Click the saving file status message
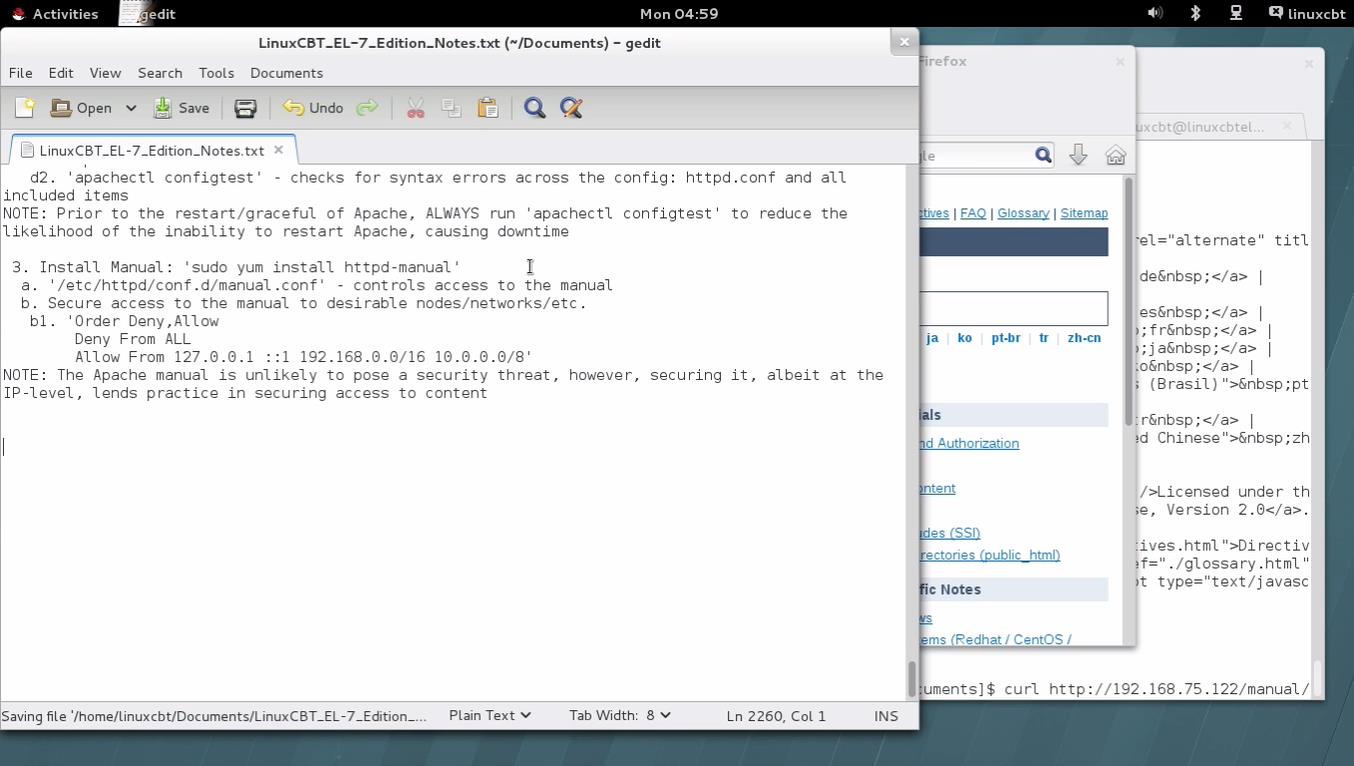Viewport: 1354px width, 766px height. click(214, 716)
